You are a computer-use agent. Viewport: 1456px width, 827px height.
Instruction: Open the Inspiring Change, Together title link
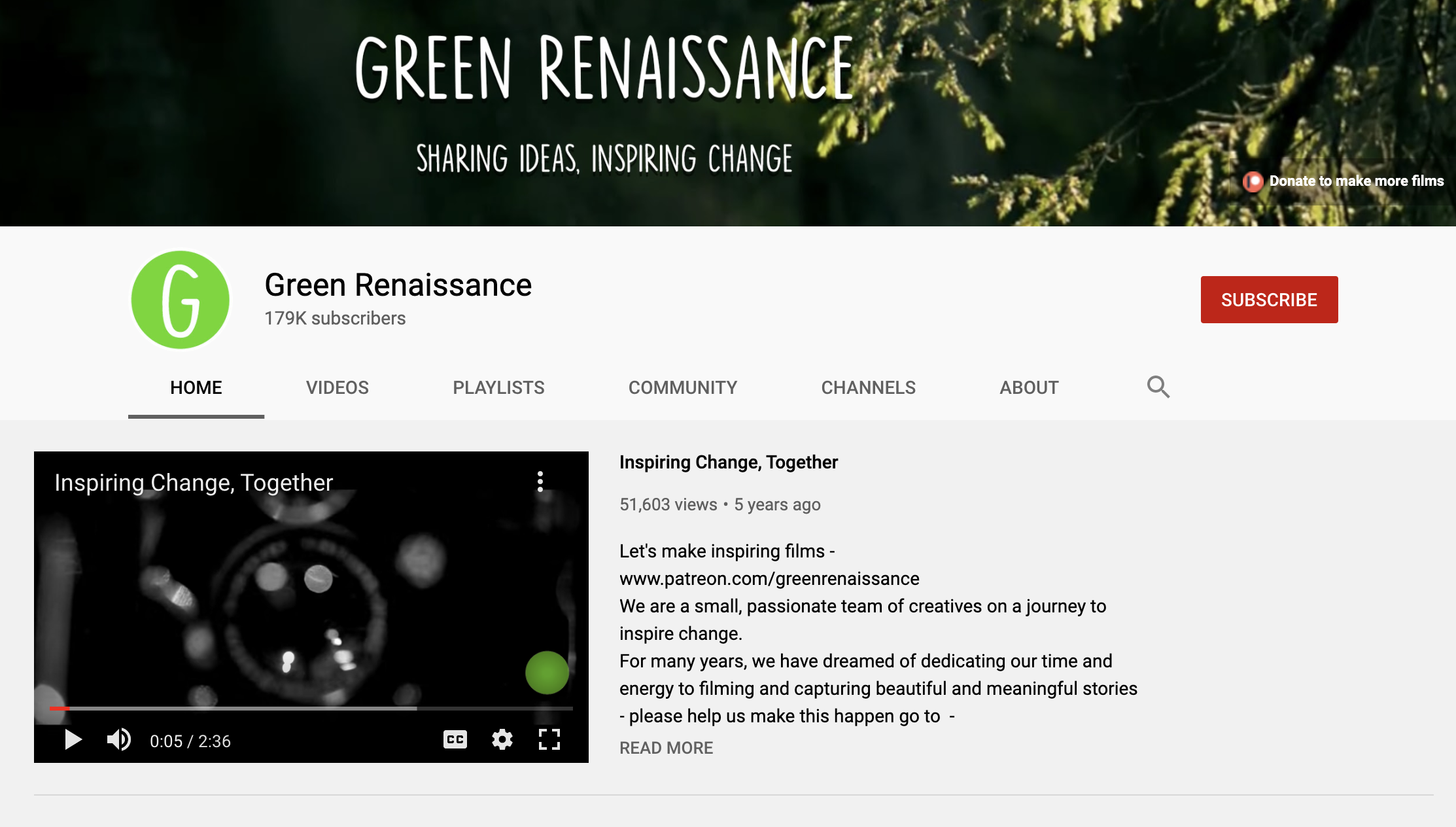point(728,463)
